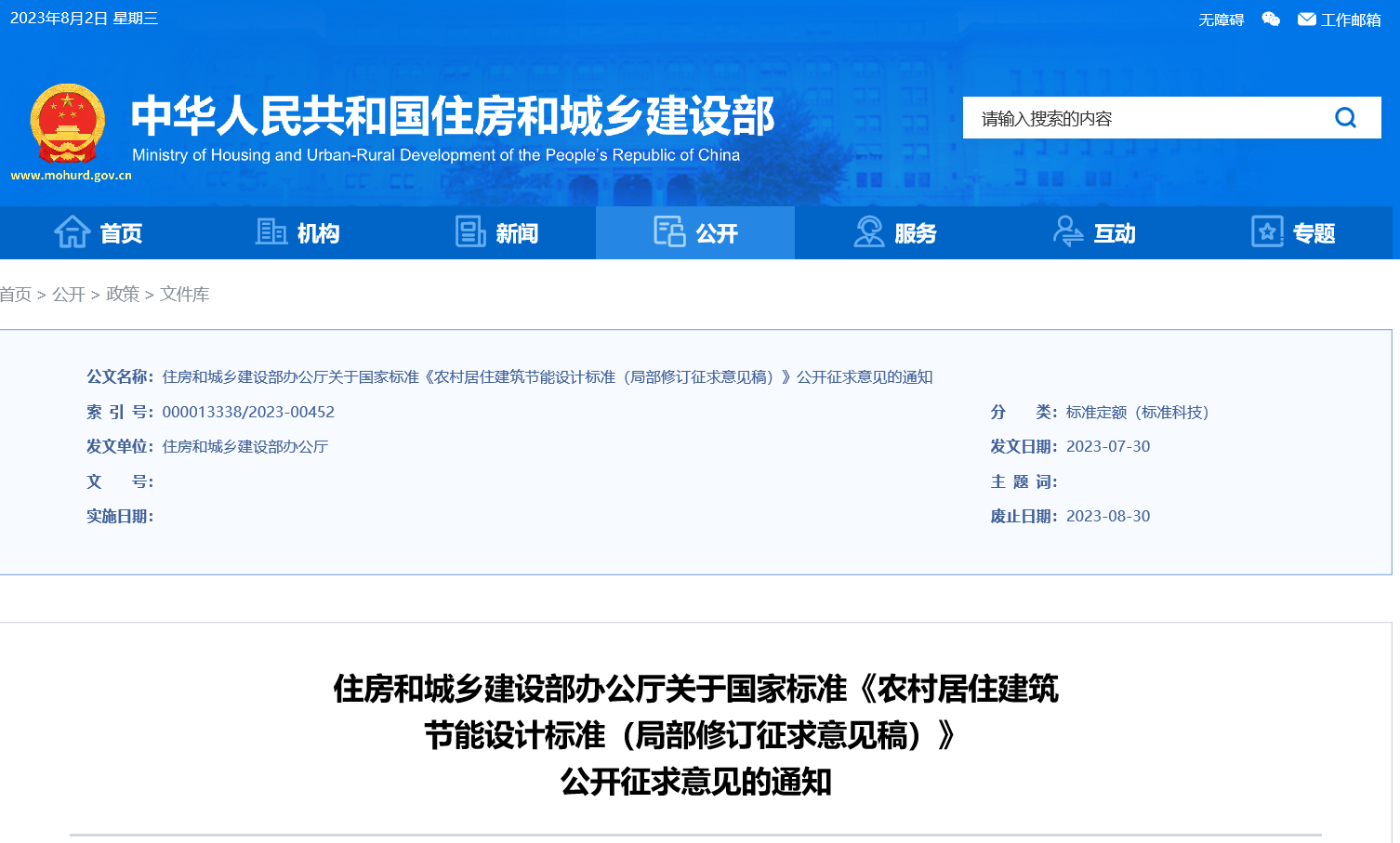Viewport: 1400px width, 843px height.
Task: Click the date text 2023年8月2日 星期三
Action: click(x=84, y=19)
